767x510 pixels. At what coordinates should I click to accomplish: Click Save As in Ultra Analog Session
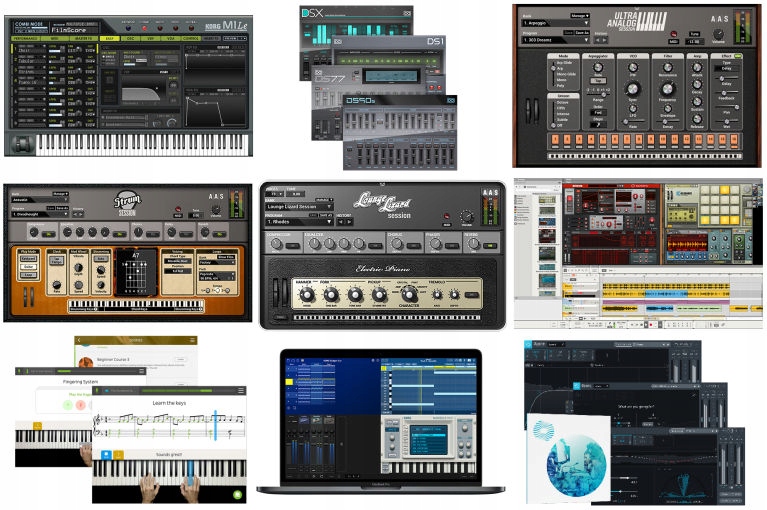click(x=582, y=33)
